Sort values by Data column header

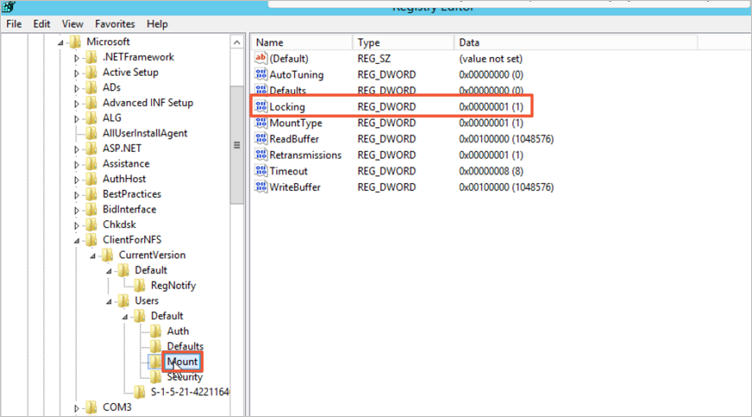click(x=576, y=42)
